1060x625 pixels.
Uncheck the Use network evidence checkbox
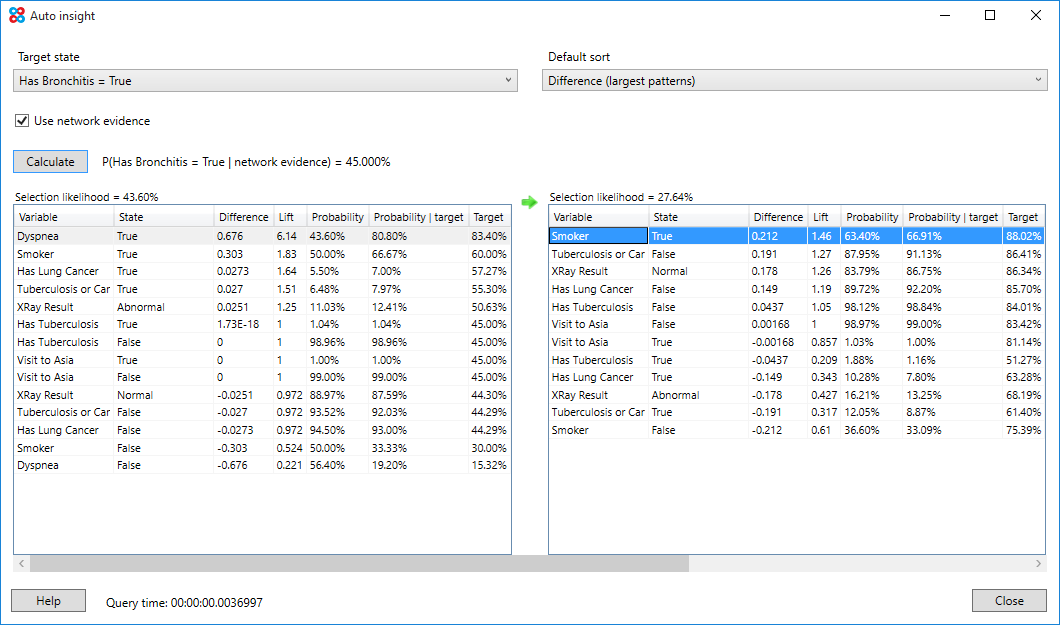(x=21, y=120)
